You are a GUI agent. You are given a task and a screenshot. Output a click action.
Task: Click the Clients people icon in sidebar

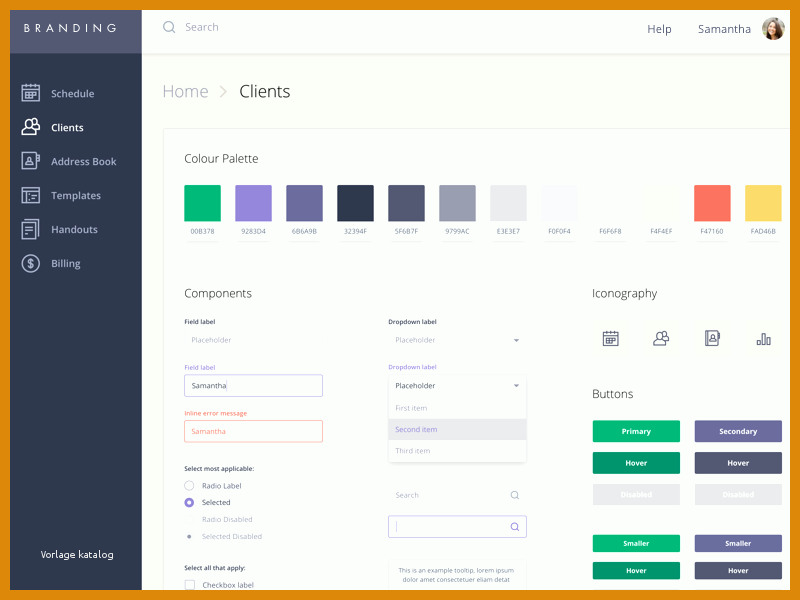(x=31, y=127)
